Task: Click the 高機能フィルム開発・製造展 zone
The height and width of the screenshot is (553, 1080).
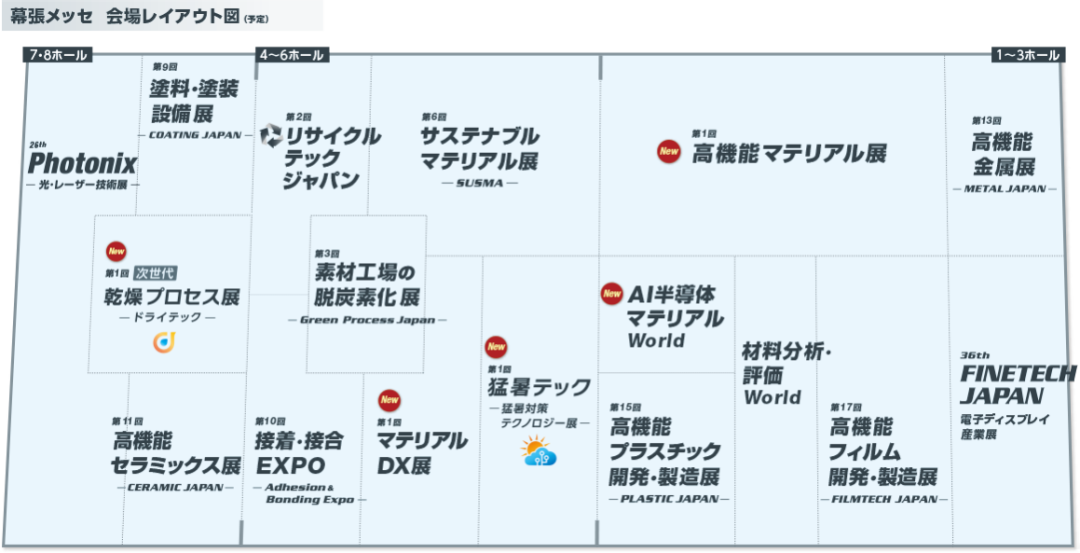Action: (x=883, y=451)
